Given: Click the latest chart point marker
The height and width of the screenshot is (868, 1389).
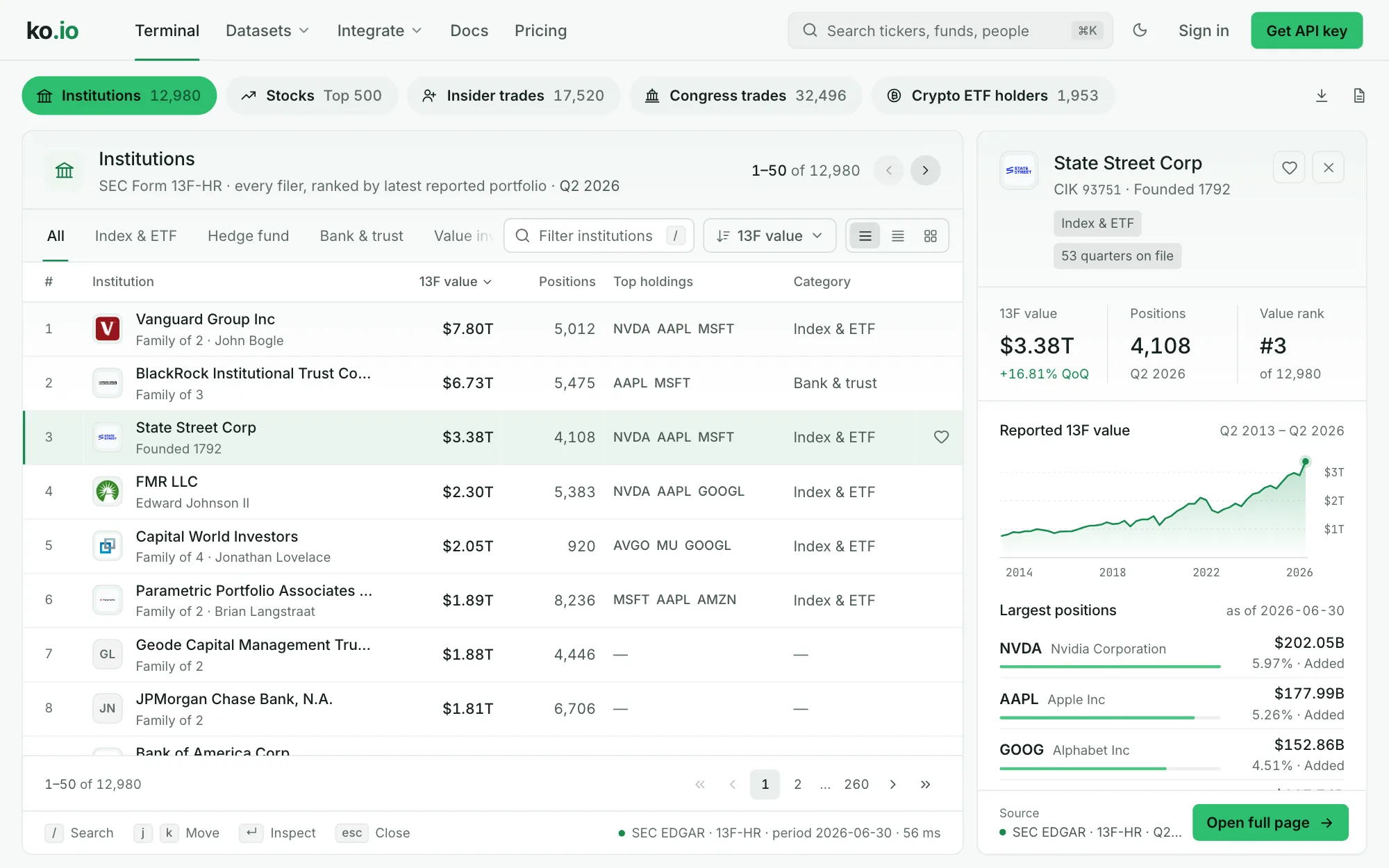Looking at the screenshot, I should (1306, 462).
